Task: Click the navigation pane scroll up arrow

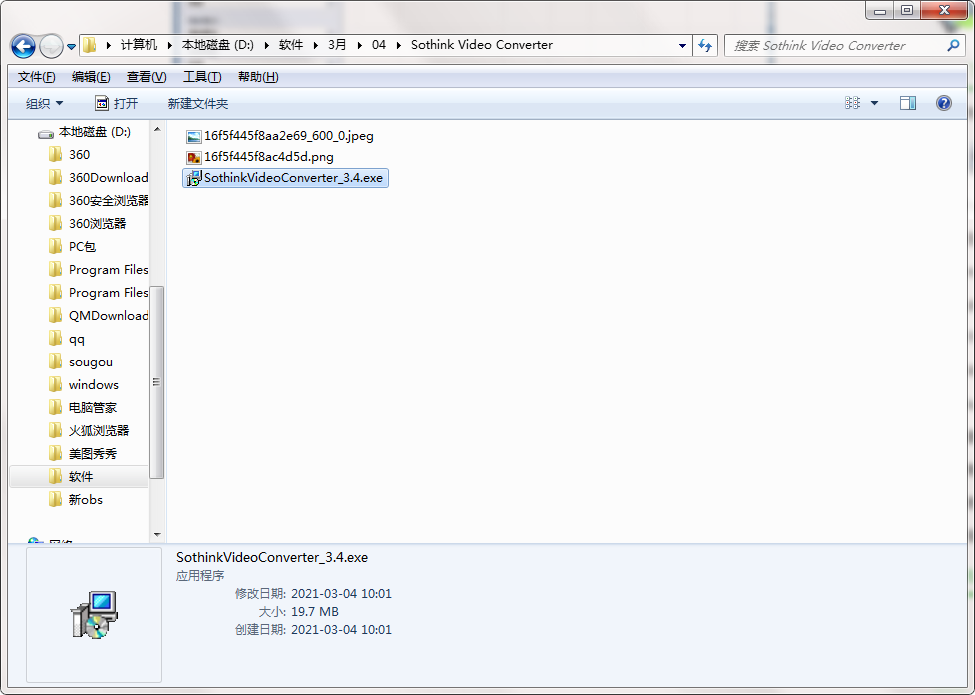Action: click(157, 129)
